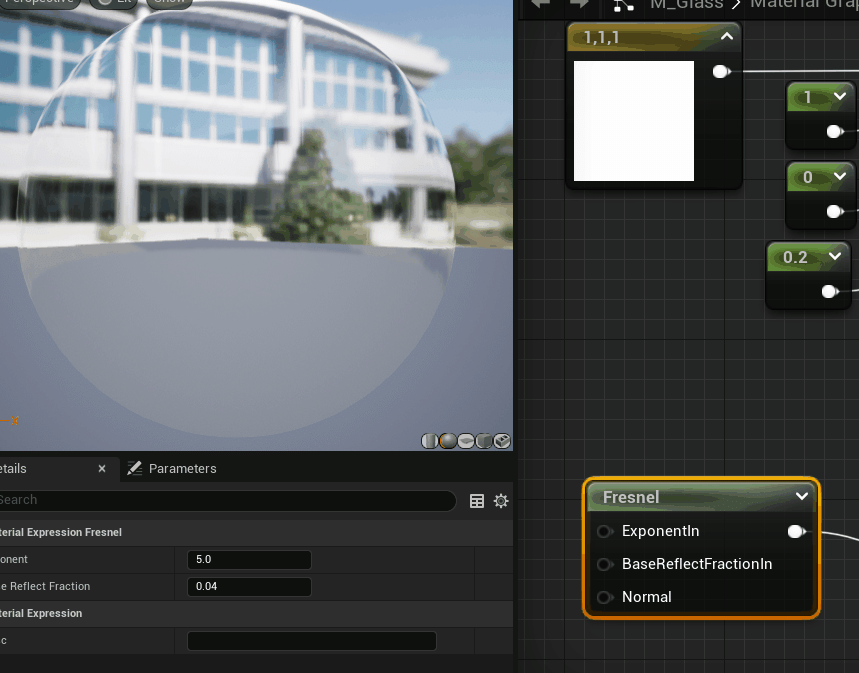Expand the constant 1 node chevron
The width and height of the screenshot is (859, 673).
point(840,96)
